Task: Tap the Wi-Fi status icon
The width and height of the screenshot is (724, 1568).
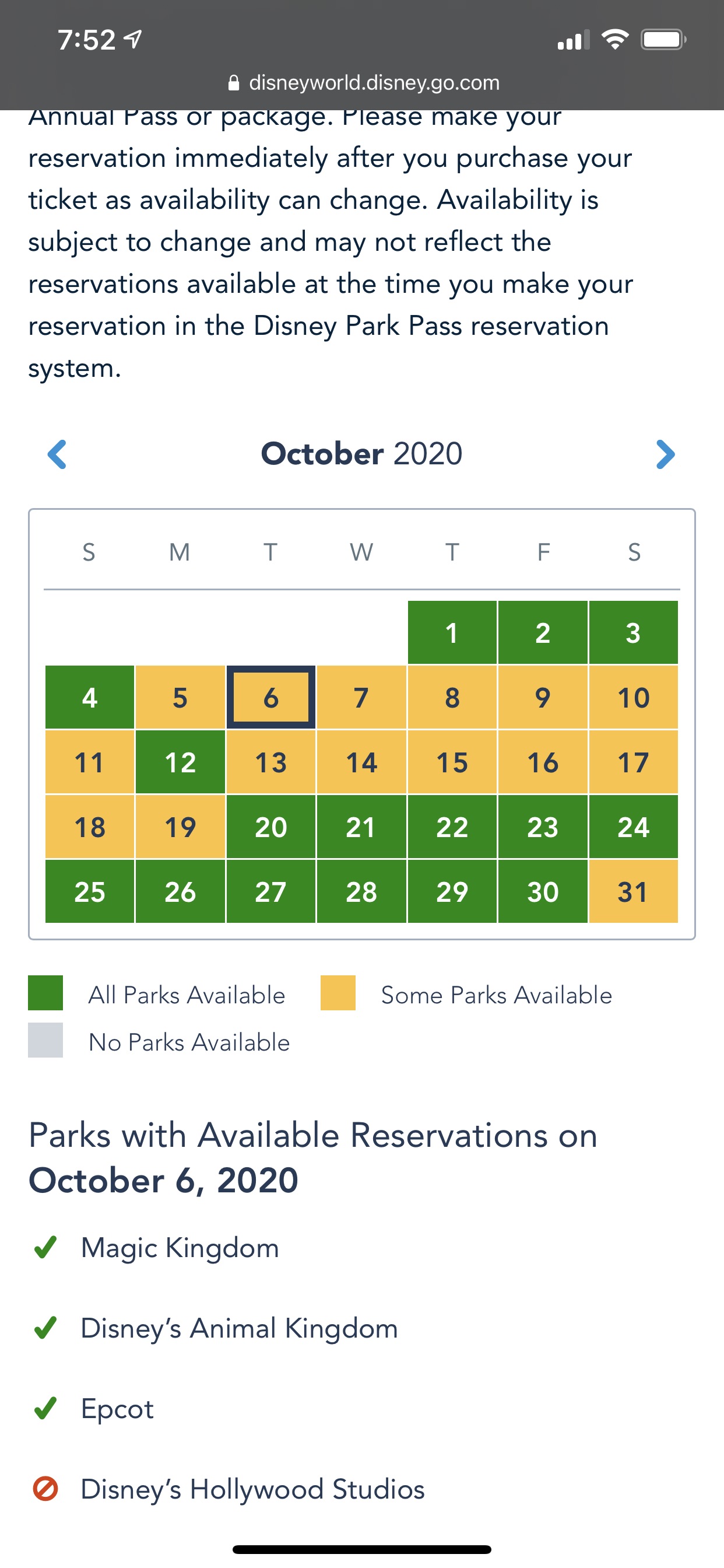Action: tap(614, 40)
